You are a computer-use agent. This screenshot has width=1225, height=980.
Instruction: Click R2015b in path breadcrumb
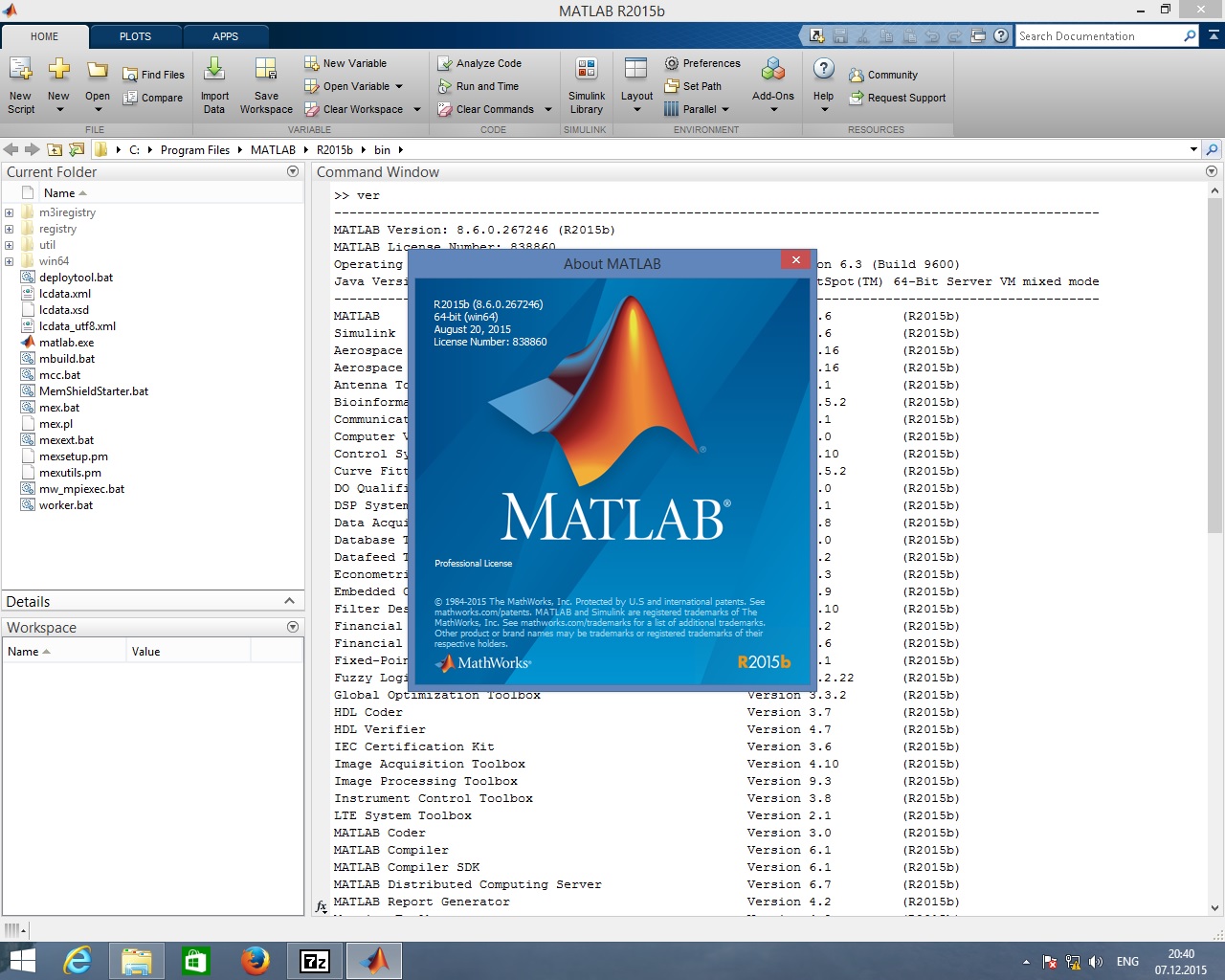click(334, 150)
